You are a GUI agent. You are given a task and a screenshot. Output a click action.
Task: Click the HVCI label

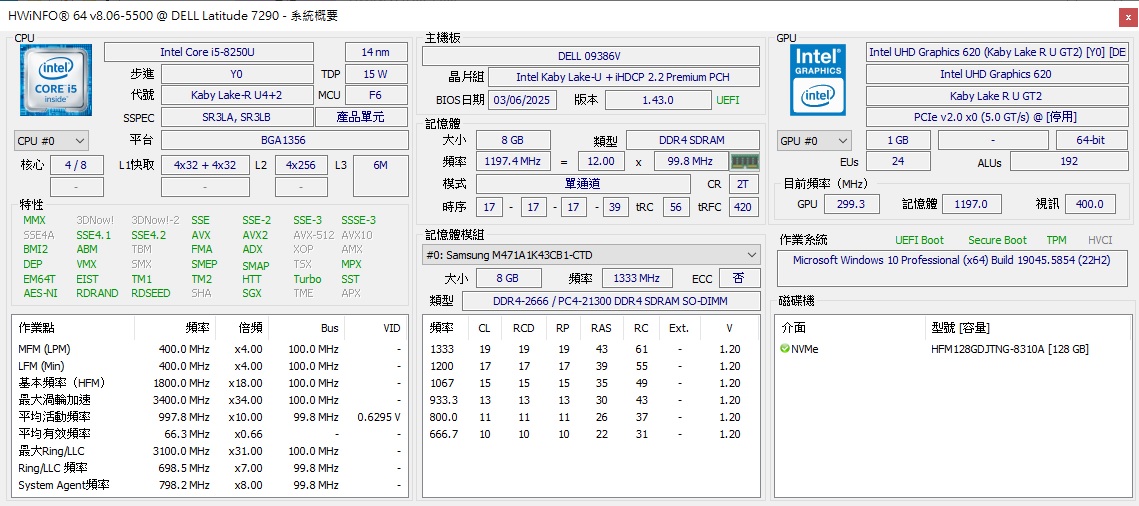point(1100,240)
